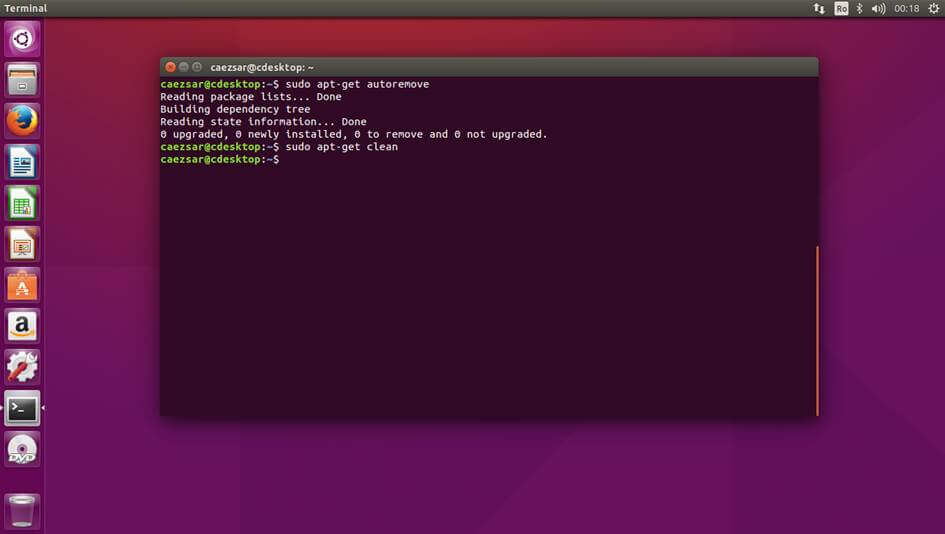
Task: Open the session power gear menu
Action: coord(932,8)
